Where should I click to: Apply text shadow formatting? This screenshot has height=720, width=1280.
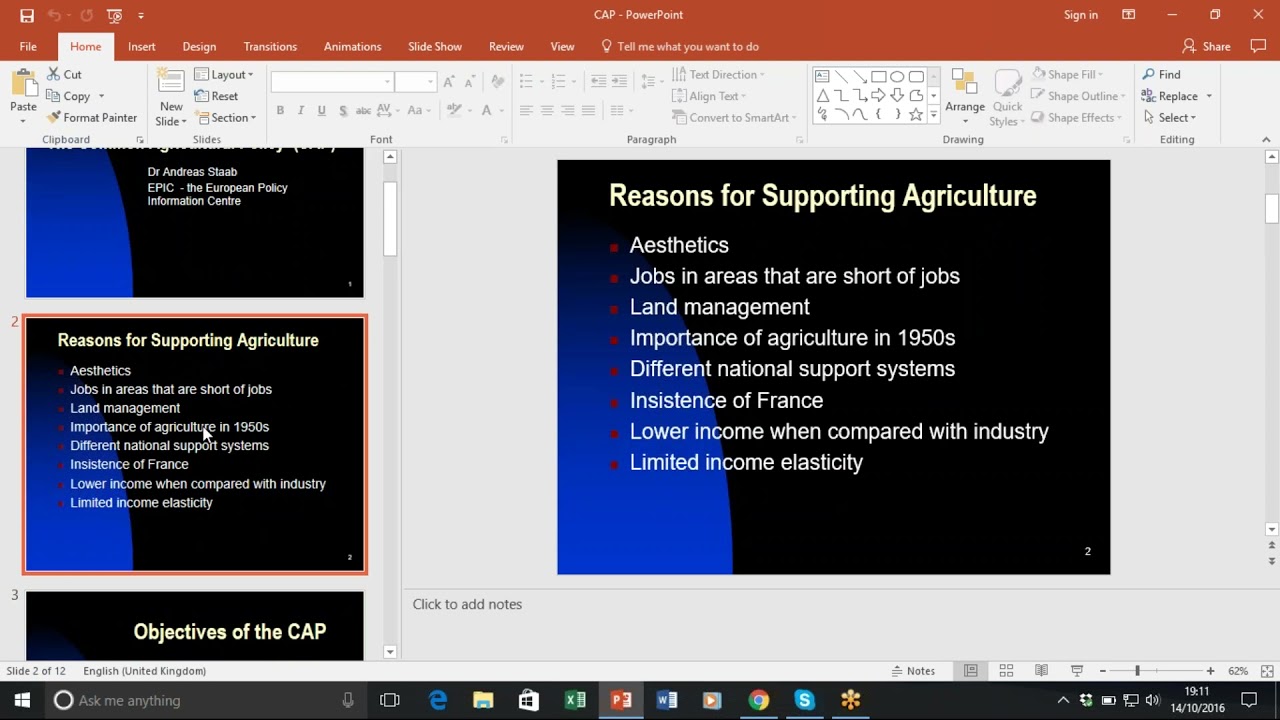click(343, 110)
